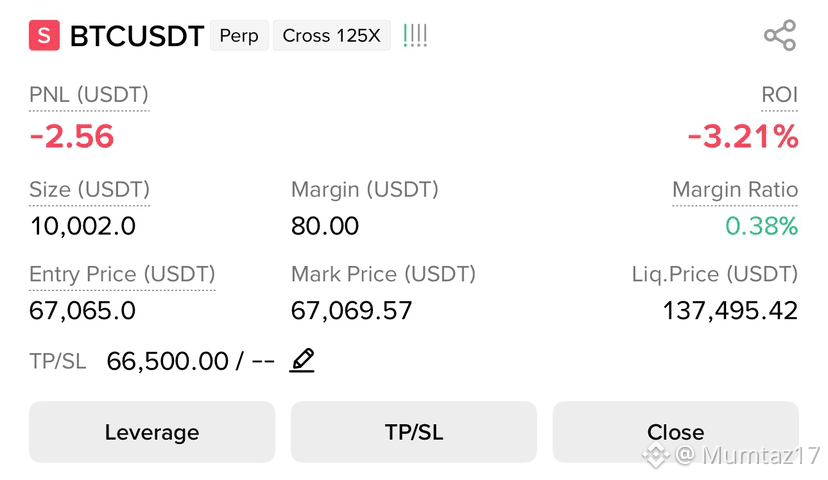Tap the share icon

[x=780, y=35]
